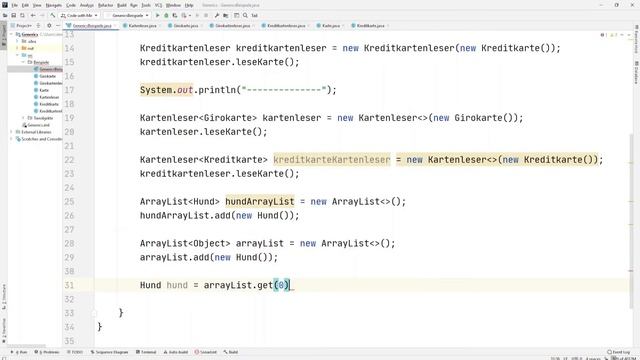This screenshot has width=640, height=360.
Task: Click the Synchronize/reload toolbar icon
Action: pos(22,16)
